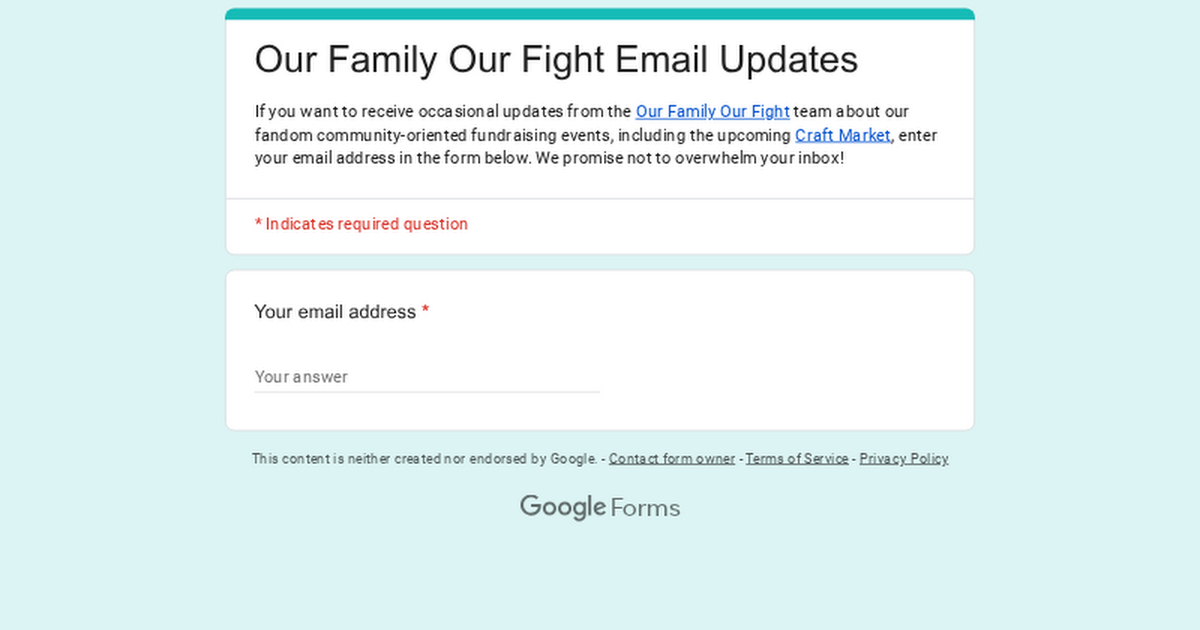Click the teal header bar atop form
The image size is (1200, 630).
[x=600, y=14]
